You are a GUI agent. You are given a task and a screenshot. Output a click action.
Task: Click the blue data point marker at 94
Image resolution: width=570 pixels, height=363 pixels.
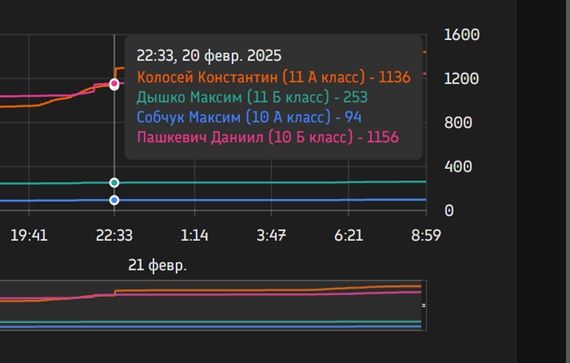tap(114, 200)
